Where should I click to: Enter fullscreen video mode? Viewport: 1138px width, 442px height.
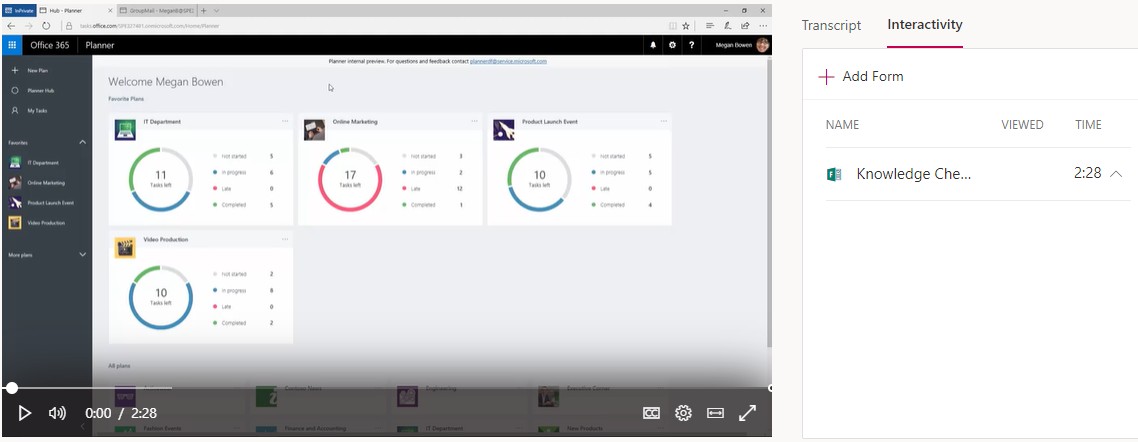click(748, 413)
